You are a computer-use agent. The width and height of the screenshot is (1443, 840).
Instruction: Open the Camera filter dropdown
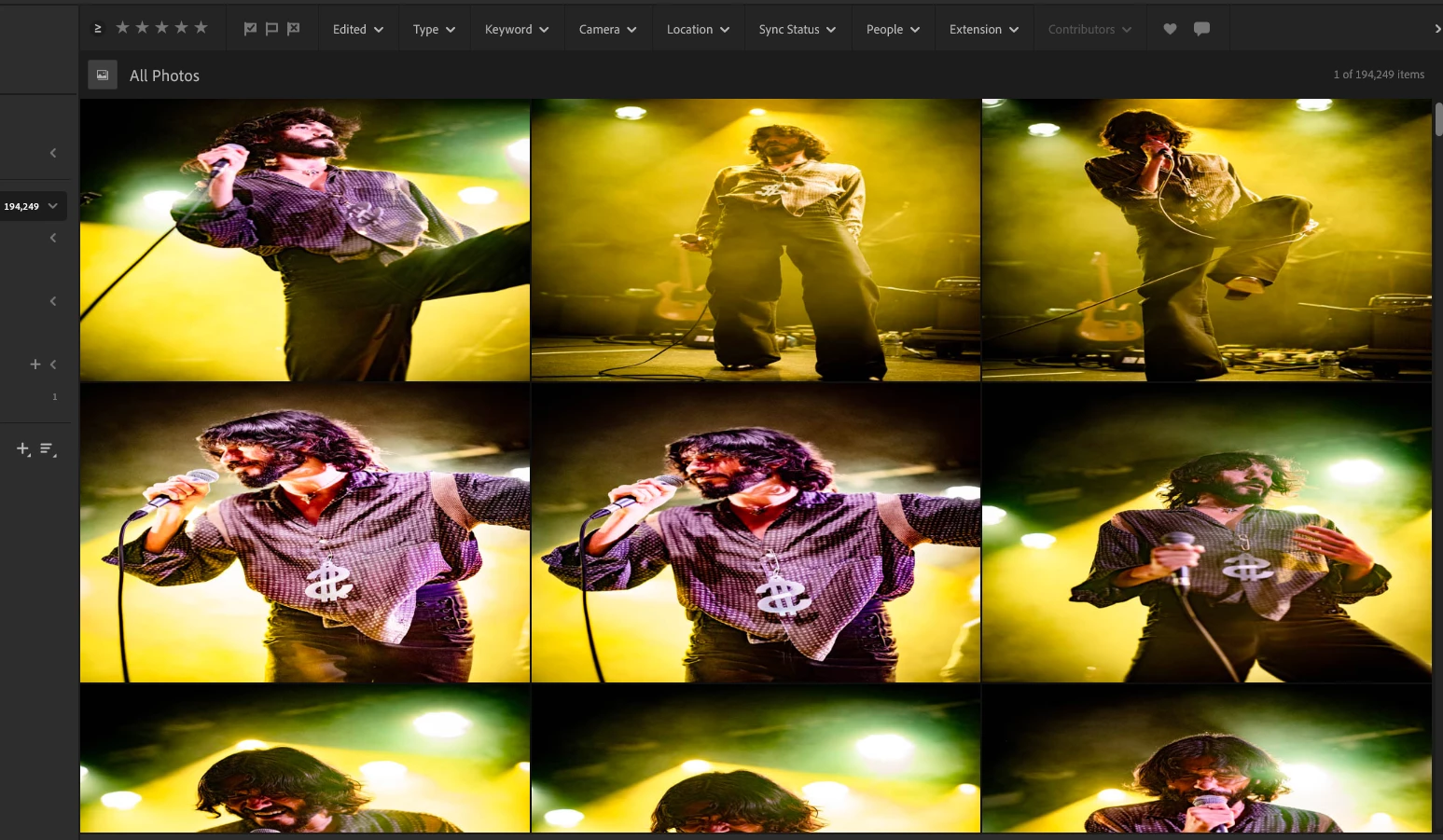coord(607,29)
